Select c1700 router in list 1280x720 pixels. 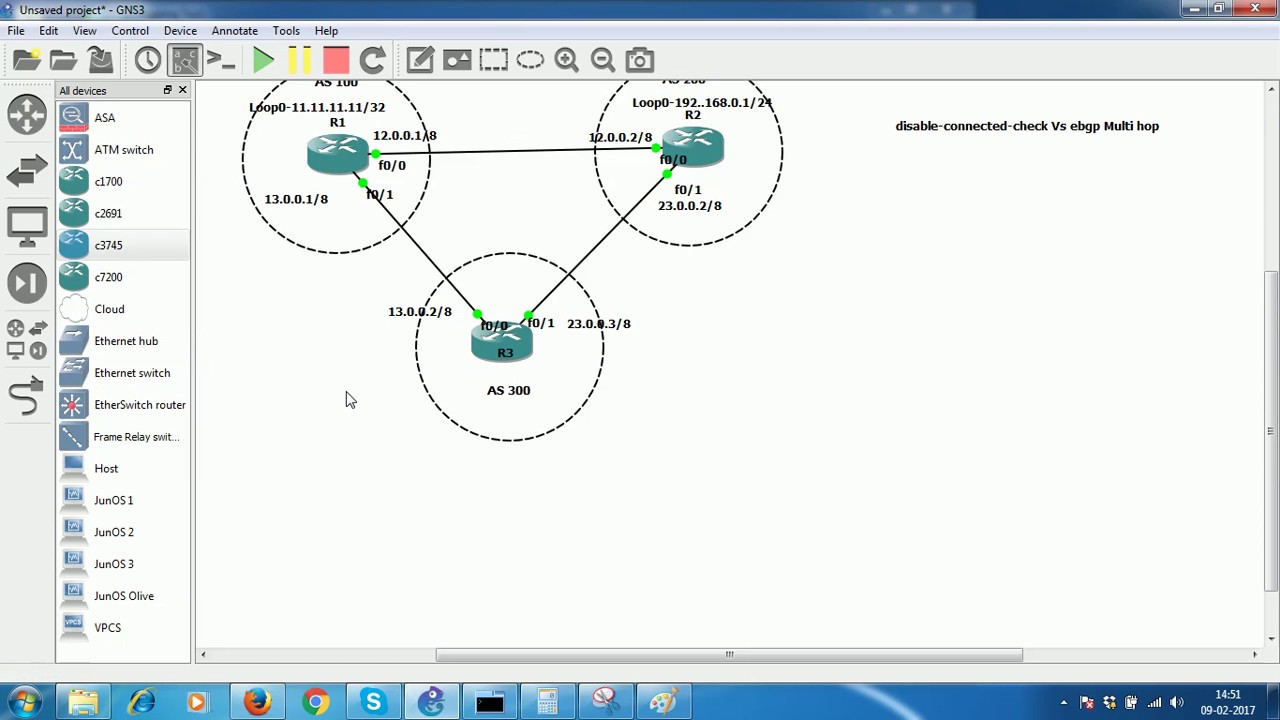[123, 182]
